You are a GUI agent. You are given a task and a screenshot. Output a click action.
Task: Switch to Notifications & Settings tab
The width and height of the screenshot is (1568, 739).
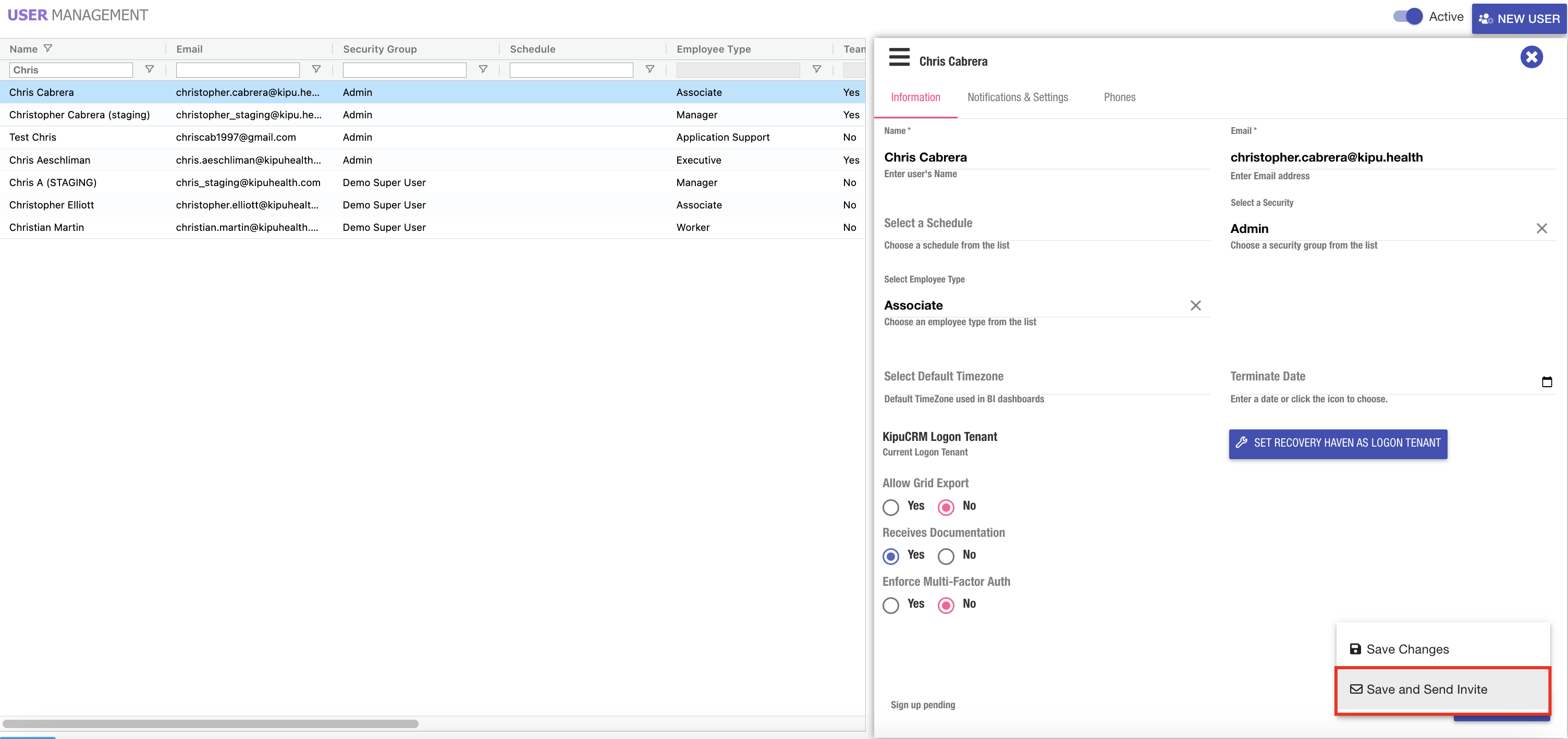pos(1017,97)
